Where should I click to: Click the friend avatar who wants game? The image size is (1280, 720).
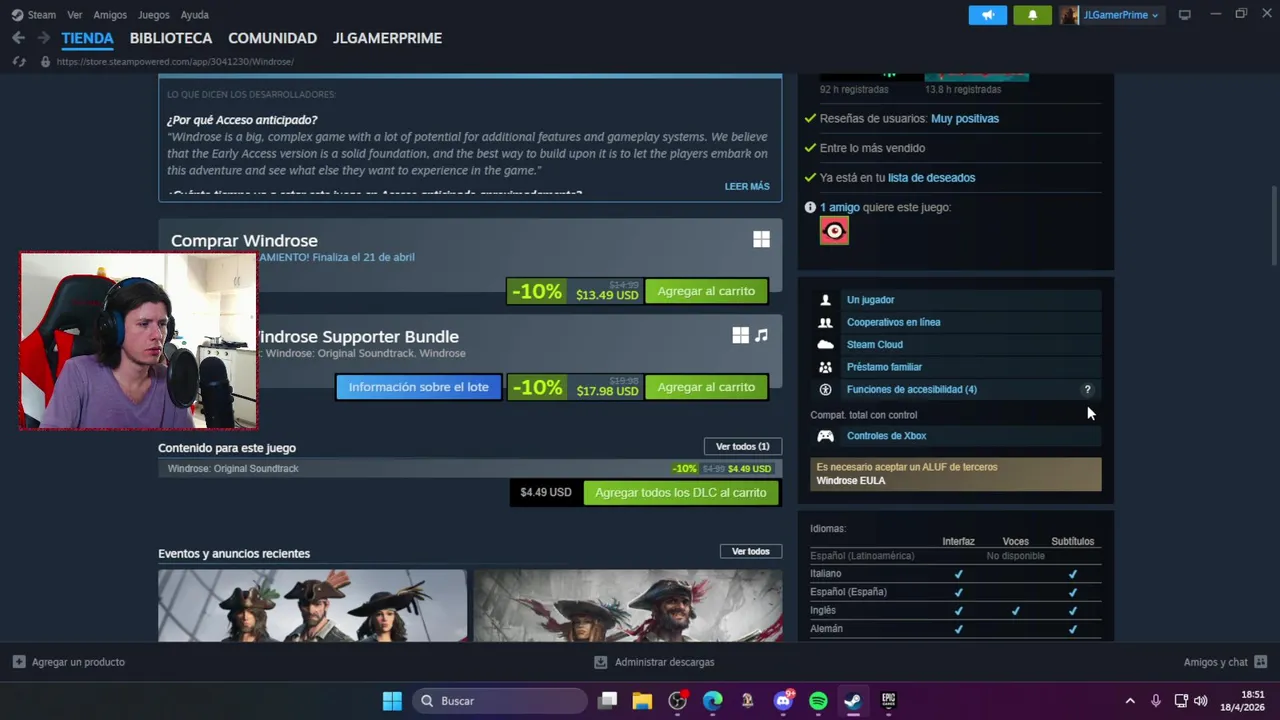pyautogui.click(x=834, y=231)
